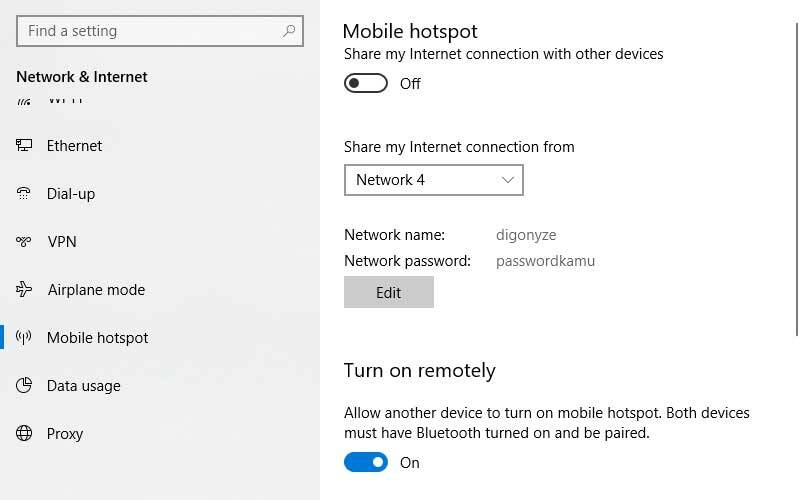Select the VPN label in sidebar
The width and height of the screenshot is (799, 500).
(x=62, y=242)
